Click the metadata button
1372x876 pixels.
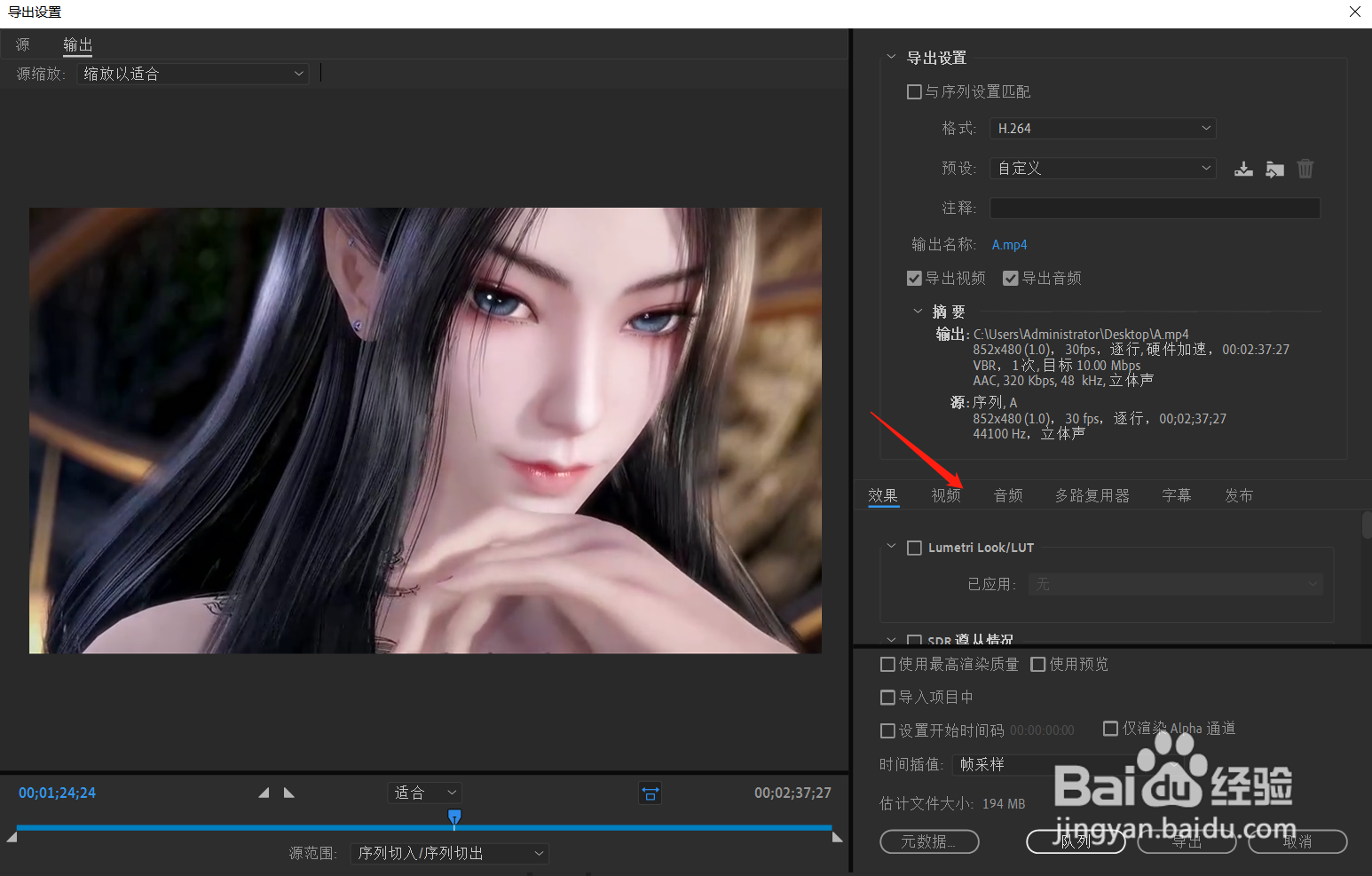929,841
